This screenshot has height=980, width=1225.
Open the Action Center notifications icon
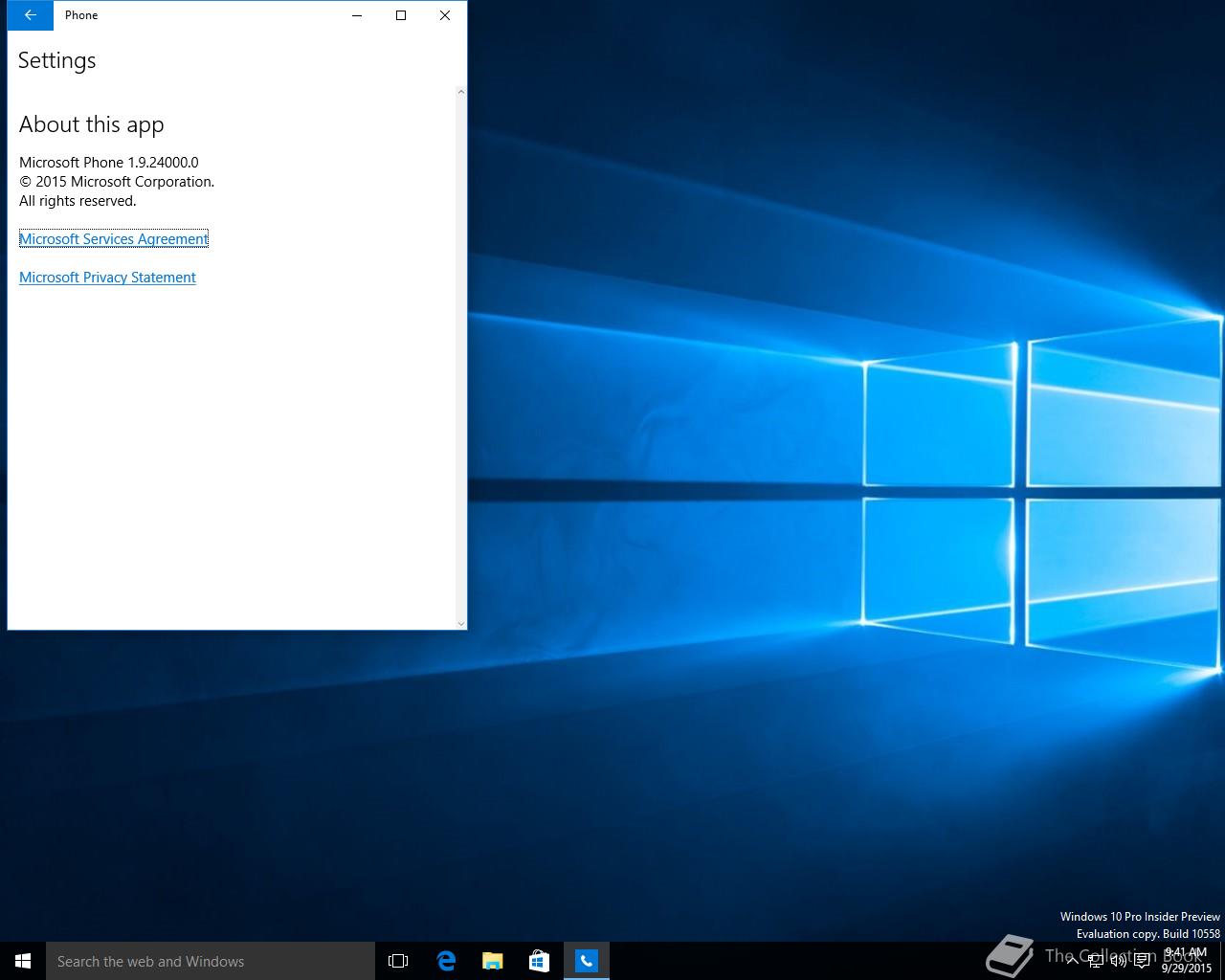(x=1142, y=961)
